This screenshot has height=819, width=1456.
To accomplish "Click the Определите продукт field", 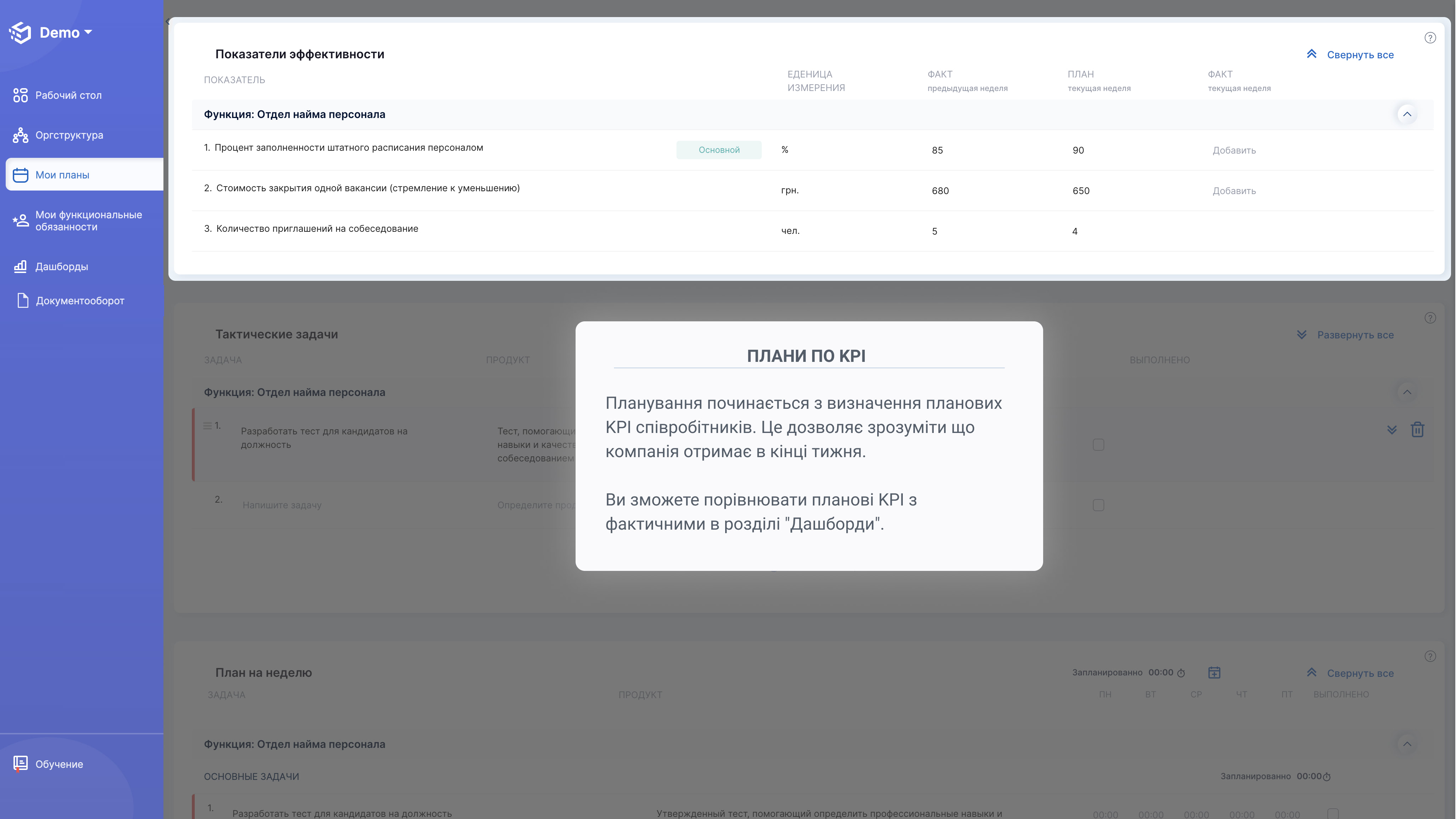I will (x=536, y=505).
